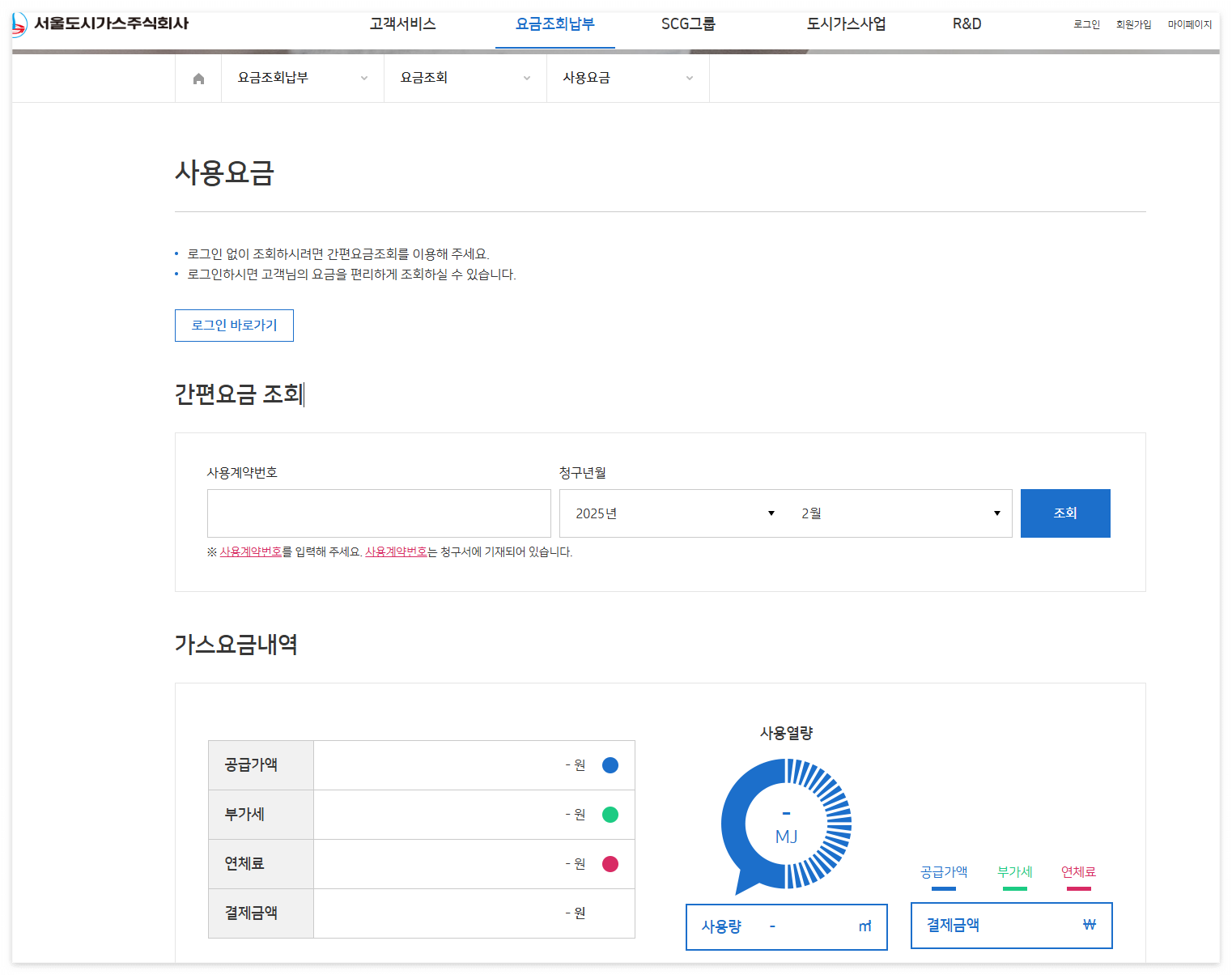1232x975 pixels.
Task: Click 연체료 table row header
Action: [x=261, y=864]
